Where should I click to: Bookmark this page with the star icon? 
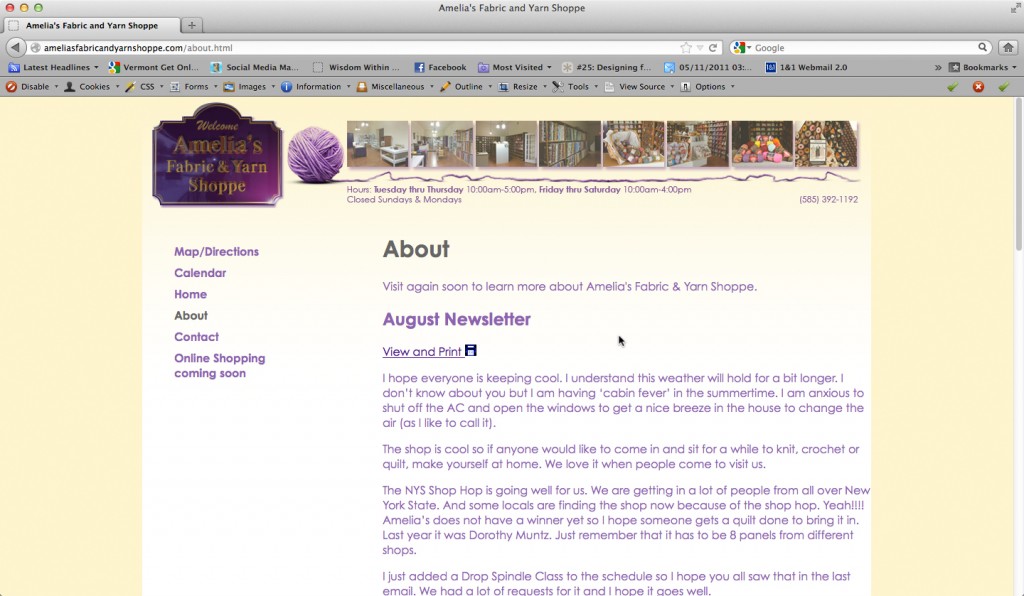point(686,48)
